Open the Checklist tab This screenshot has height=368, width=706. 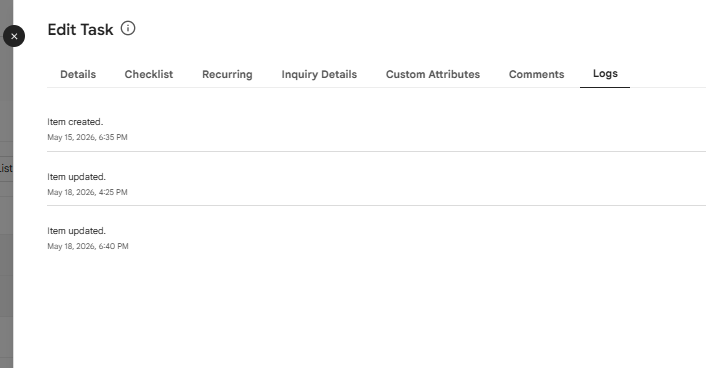point(149,74)
